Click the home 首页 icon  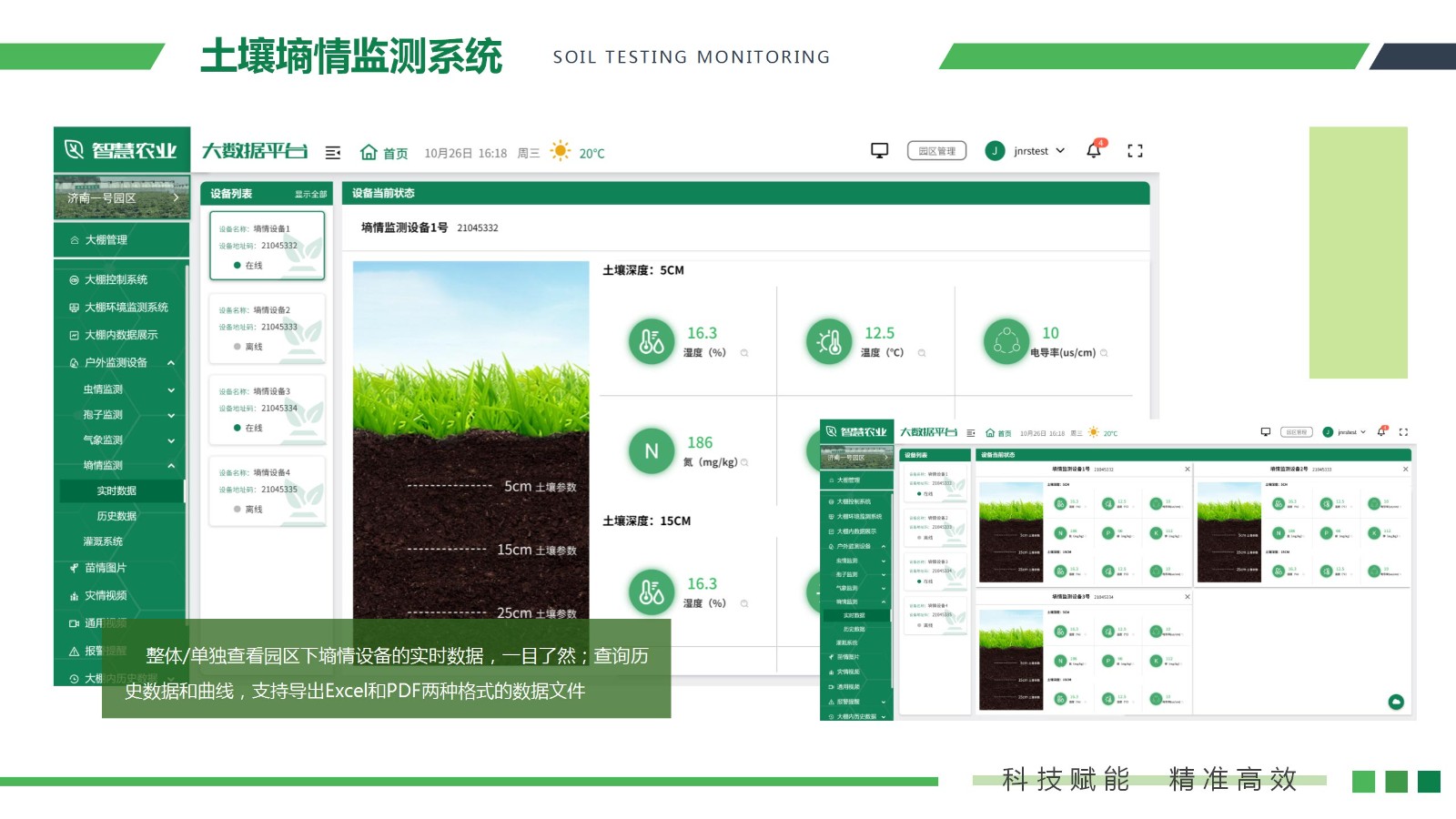369,152
